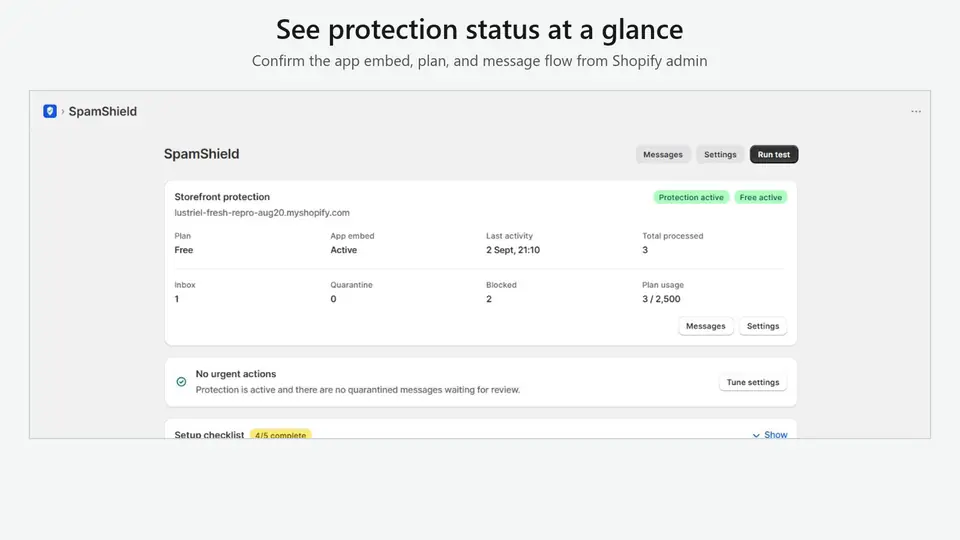This screenshot has width=960, height=540.
Task: Open Messages in Storefront protection card
Action: click(x=705, y=326)
